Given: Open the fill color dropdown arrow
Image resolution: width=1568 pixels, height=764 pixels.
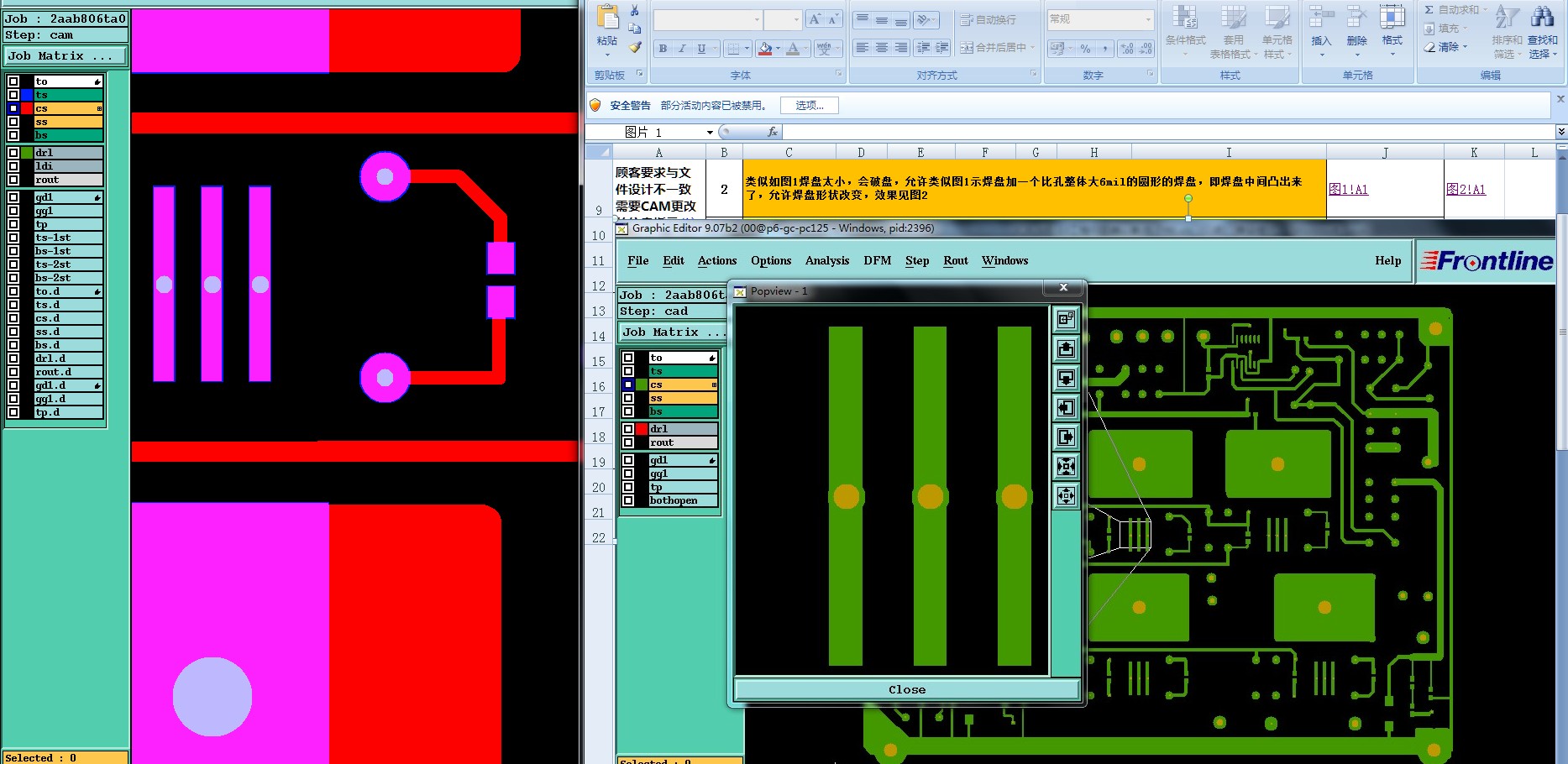Looking at the screenshot, I should click(x=778, y=49).
